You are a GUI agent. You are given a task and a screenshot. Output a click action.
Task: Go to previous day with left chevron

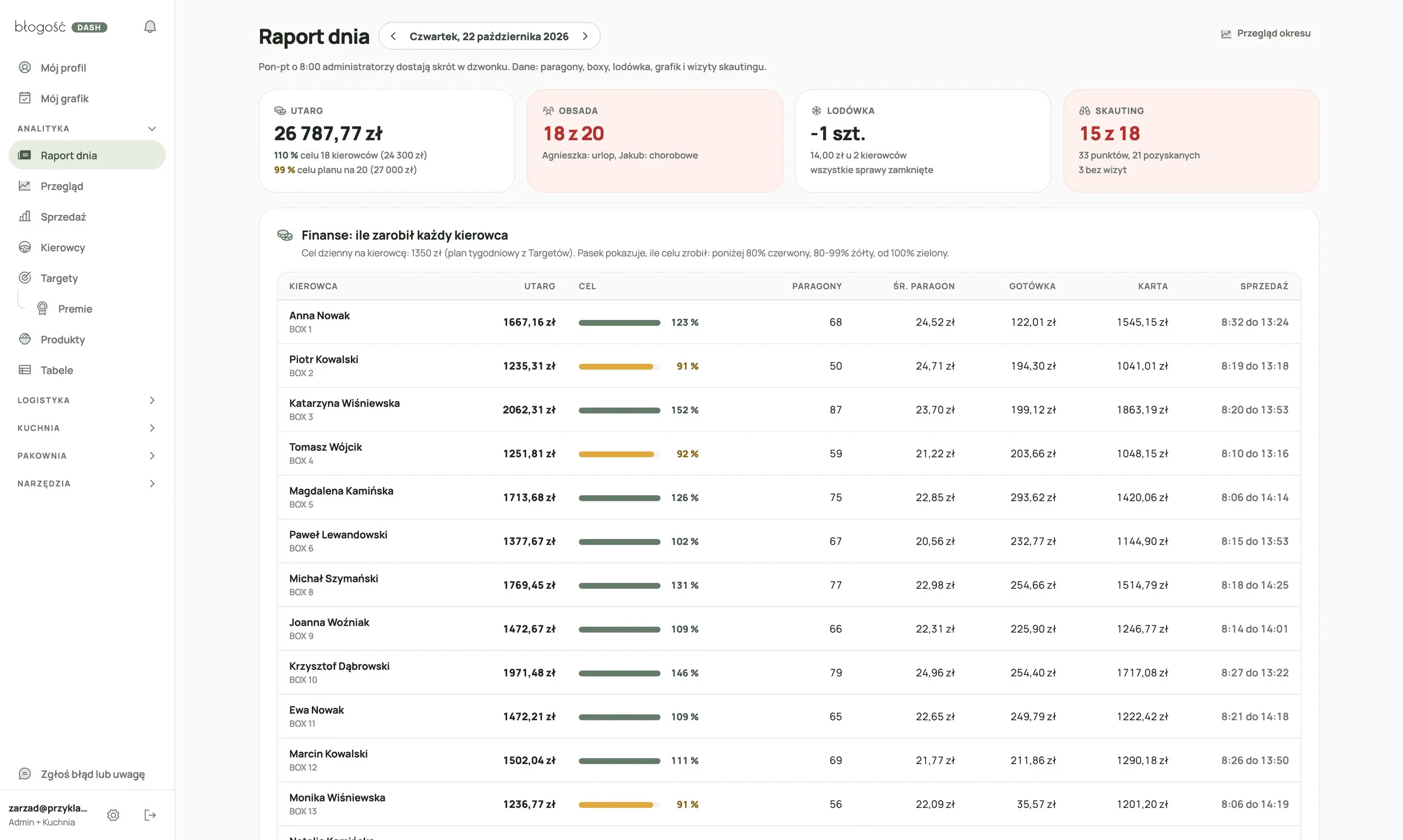[393, 36]
